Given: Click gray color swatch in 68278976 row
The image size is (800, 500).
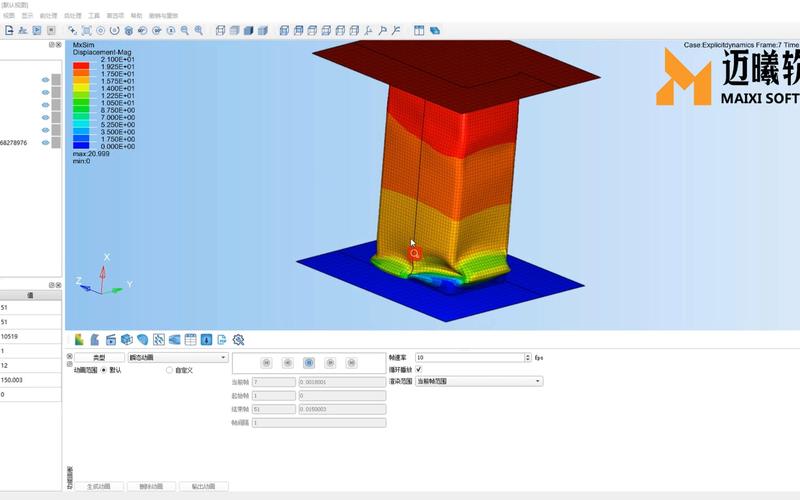Looking at the screenshot, I should coord(56,143).
